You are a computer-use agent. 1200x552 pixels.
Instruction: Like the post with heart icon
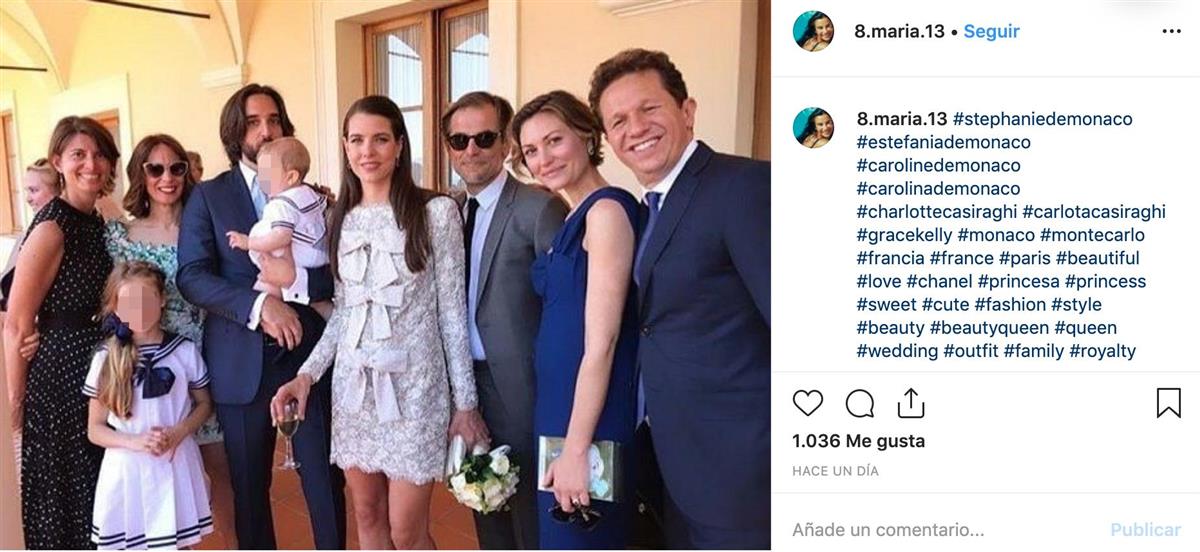808,403
